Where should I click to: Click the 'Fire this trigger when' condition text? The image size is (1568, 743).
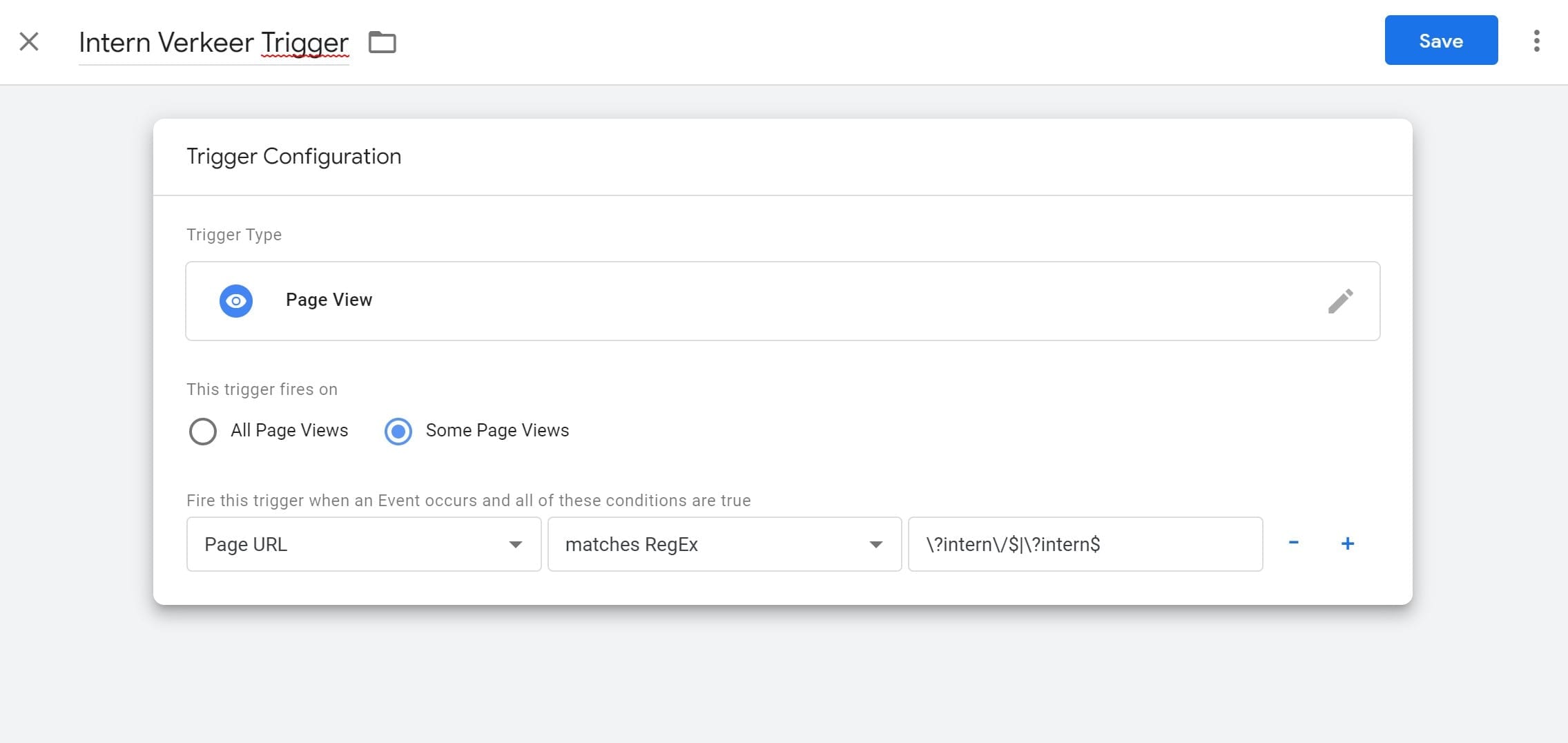[468, 501]
